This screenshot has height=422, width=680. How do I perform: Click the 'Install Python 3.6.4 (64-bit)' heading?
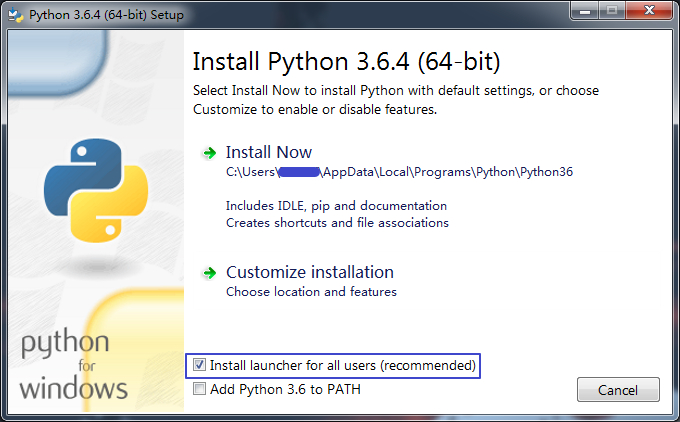pos(347,62)
